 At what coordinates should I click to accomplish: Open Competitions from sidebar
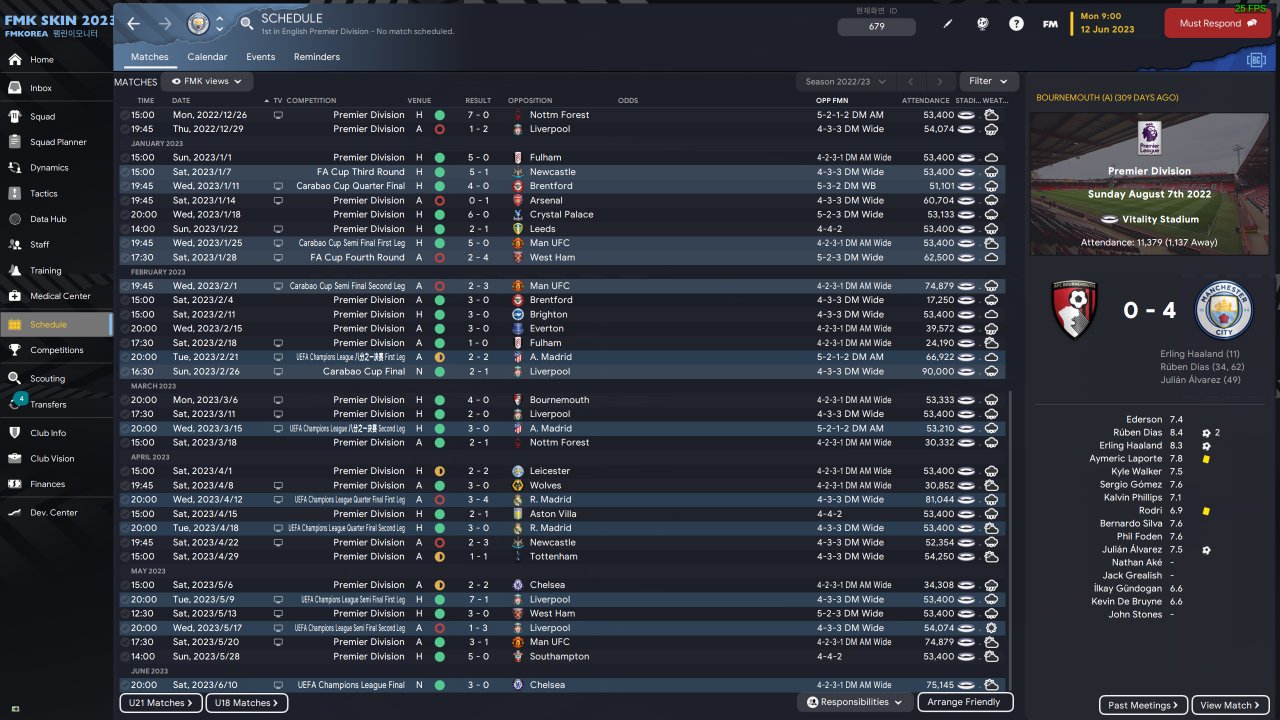pyautogui.click(x=56, y=350)
